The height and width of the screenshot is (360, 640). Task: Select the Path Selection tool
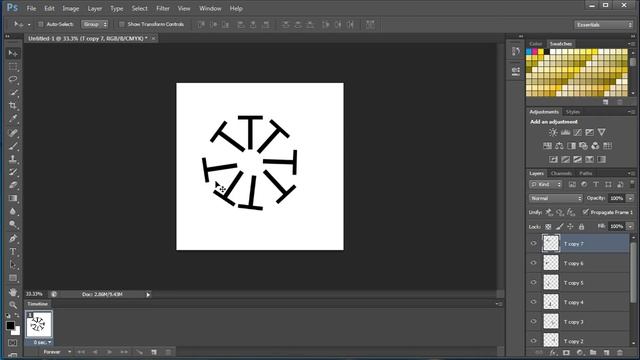point(13,264)
